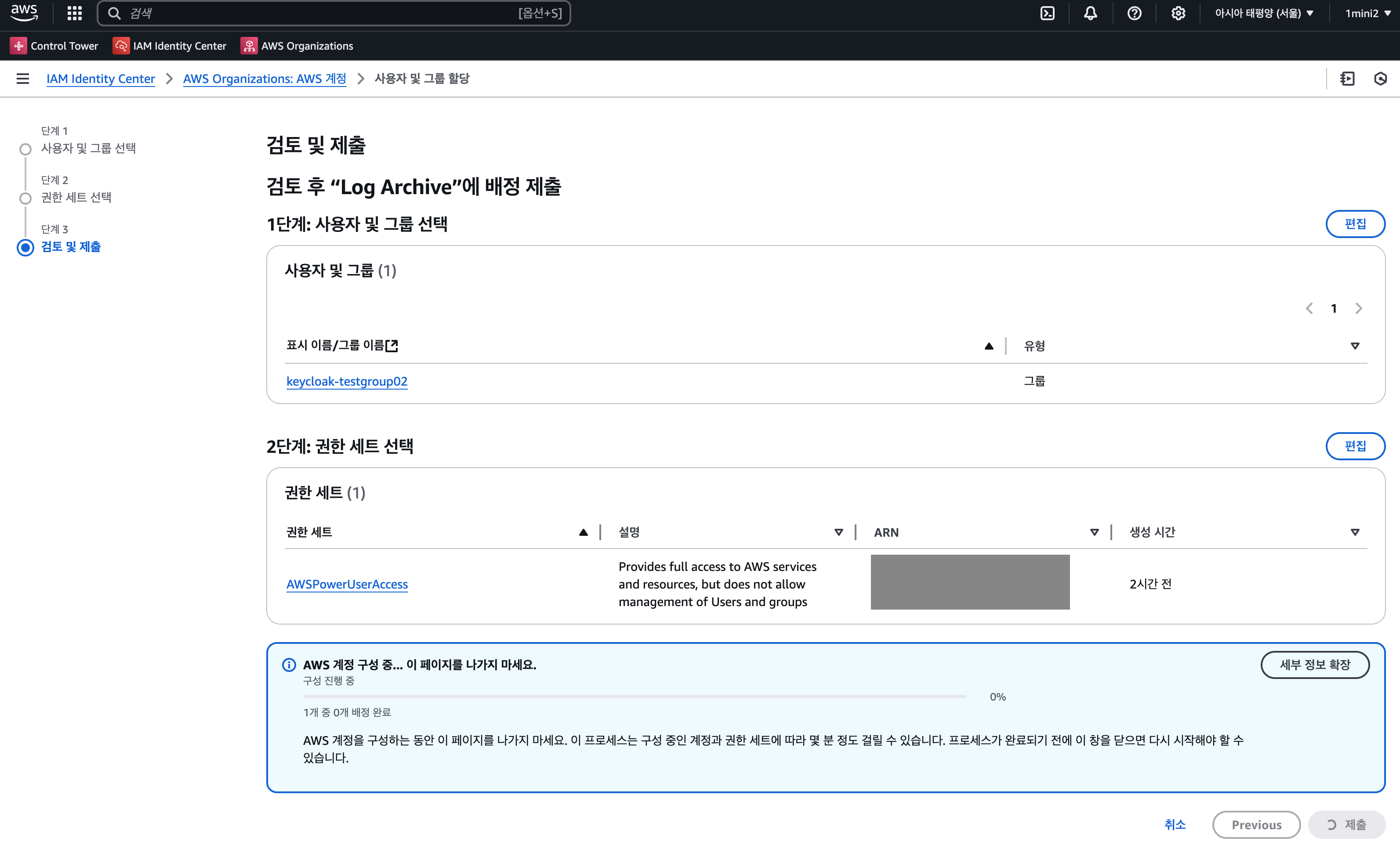Screen dimensions: 1400x845
Task: Open the keycloak-testgroup02 group link
Action: point(347,381)
